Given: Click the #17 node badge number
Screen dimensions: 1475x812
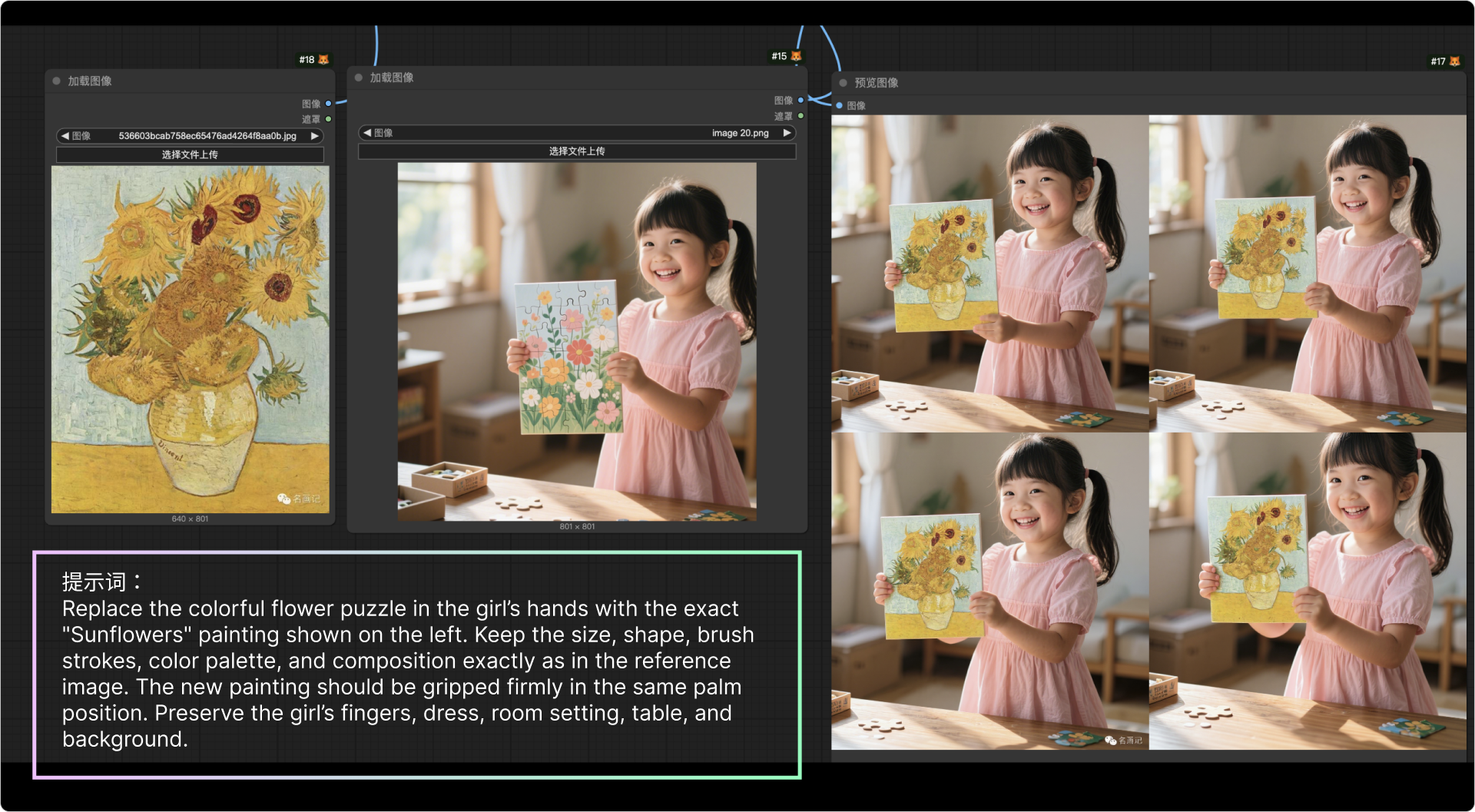Looking at the screenshot, I should tap(1438, 61).
